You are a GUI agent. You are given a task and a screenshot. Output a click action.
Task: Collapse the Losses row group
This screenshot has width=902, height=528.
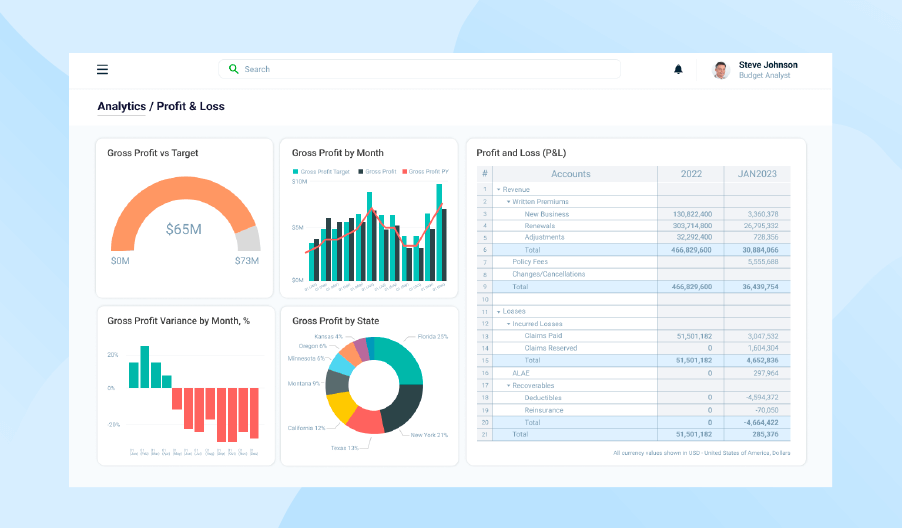pyautogui.click(x=499, y=312)
